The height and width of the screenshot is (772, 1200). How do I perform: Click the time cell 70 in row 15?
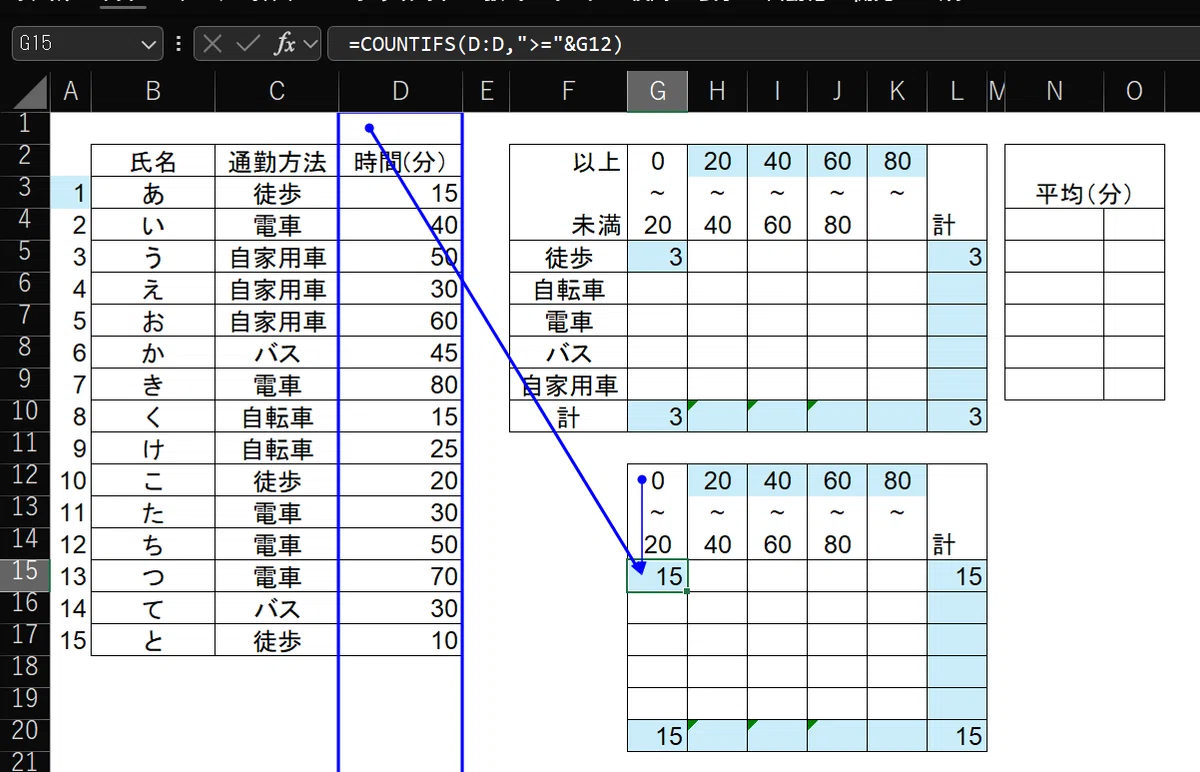tap(400, 577)
